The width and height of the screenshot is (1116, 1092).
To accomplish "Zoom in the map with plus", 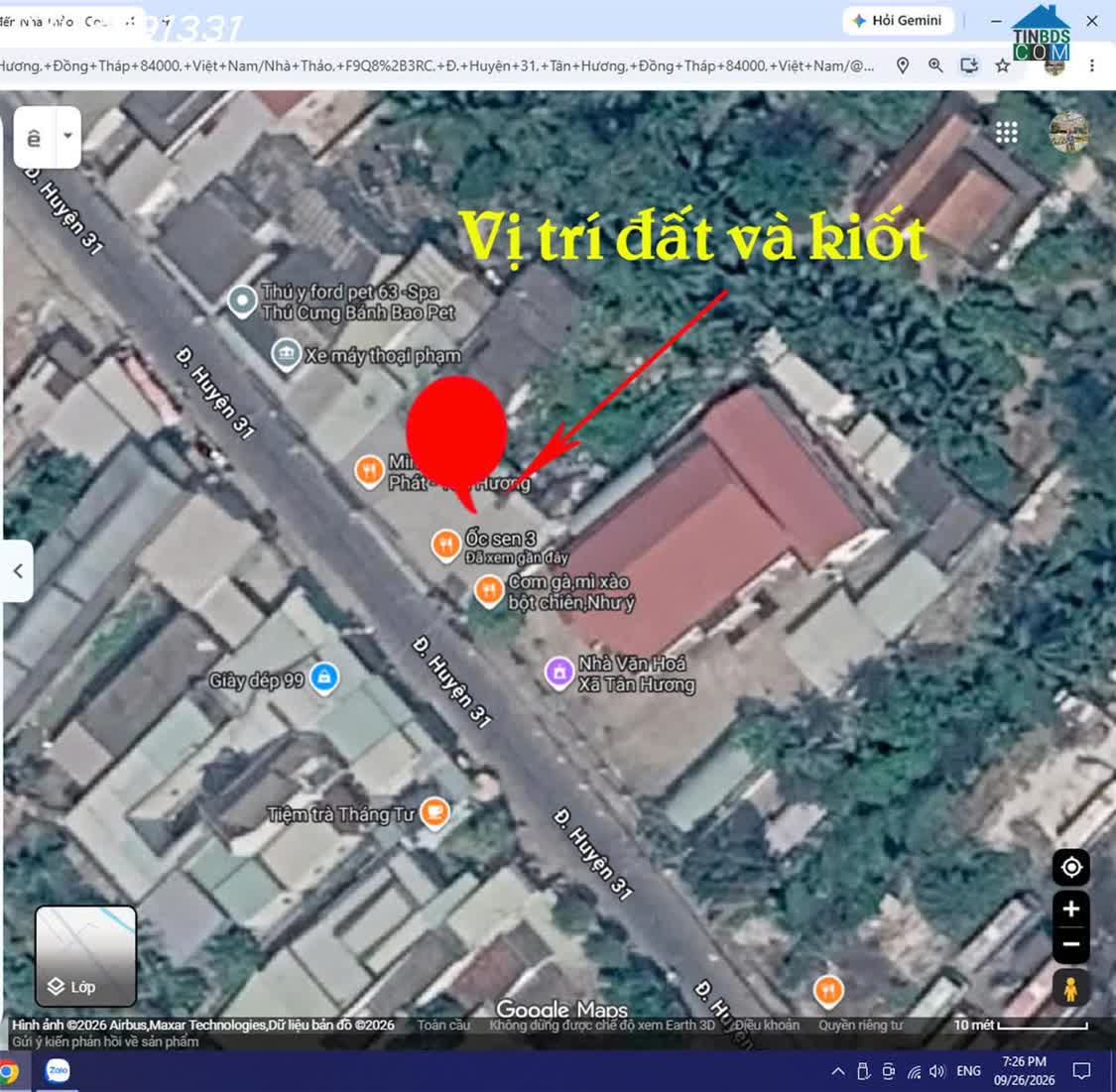I will [1071, 910].
